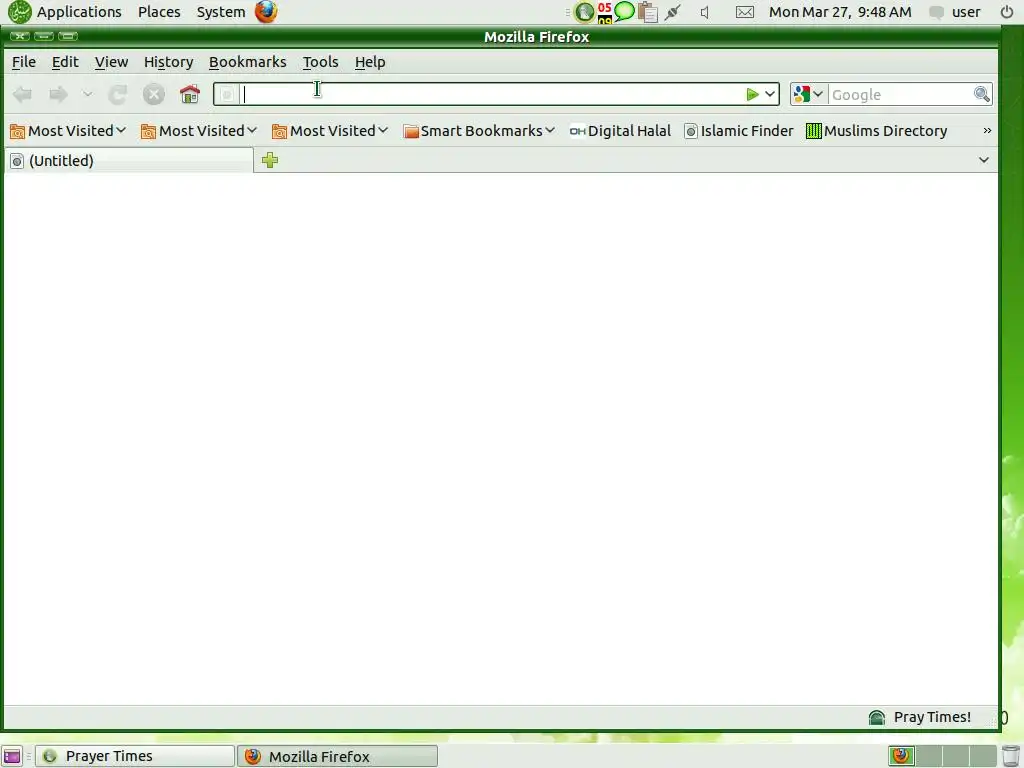The width and height of the screenshot is (1024, 768).
Task: Click the green Go arrow
Action: coord(752,95)
